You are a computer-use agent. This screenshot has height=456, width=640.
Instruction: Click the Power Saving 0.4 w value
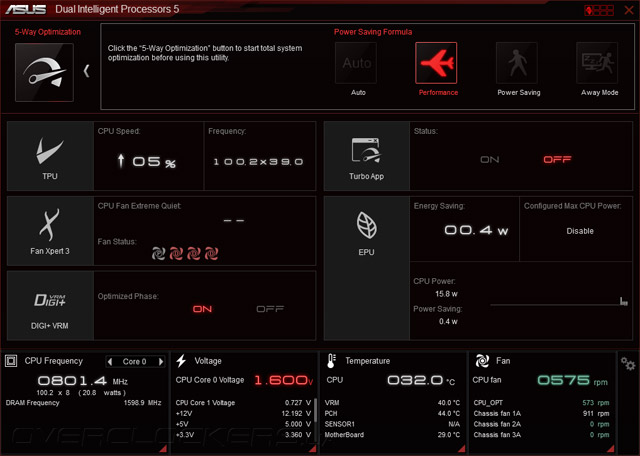[448, 322]
